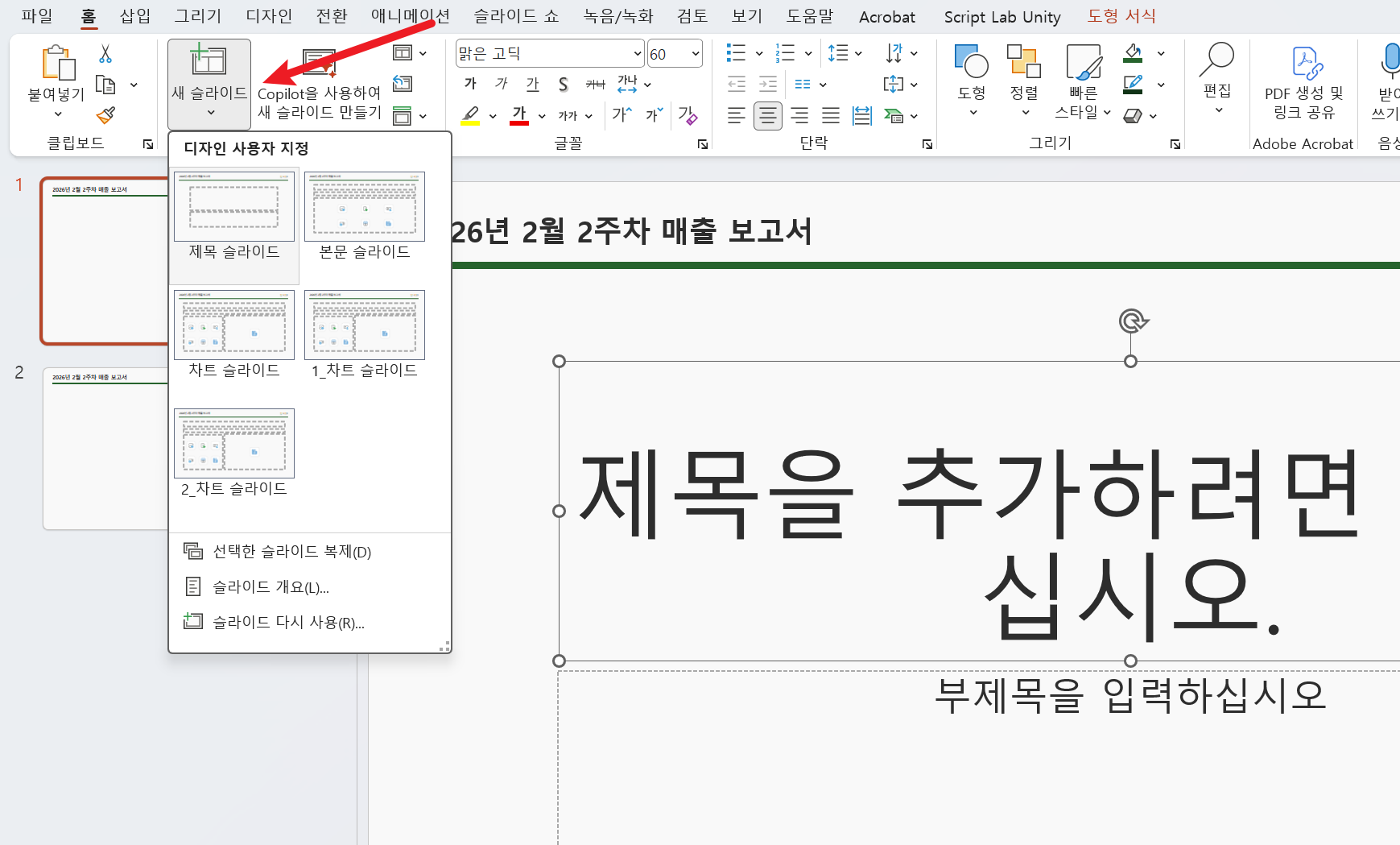Justify paragraph text
The image size is (1400, 845).
831,115
